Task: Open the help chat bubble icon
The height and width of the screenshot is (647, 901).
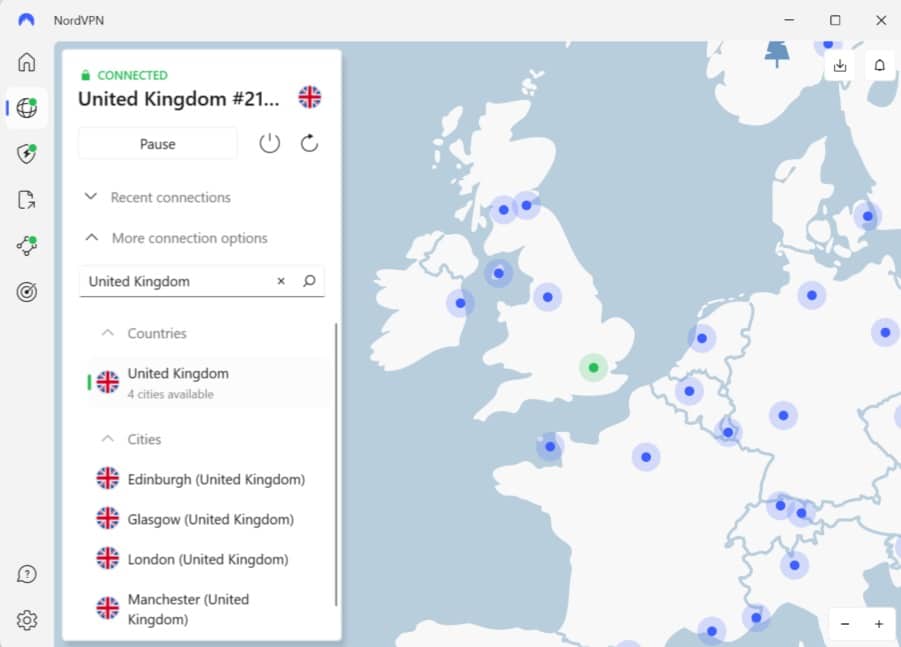Action: tap(26, 574)
